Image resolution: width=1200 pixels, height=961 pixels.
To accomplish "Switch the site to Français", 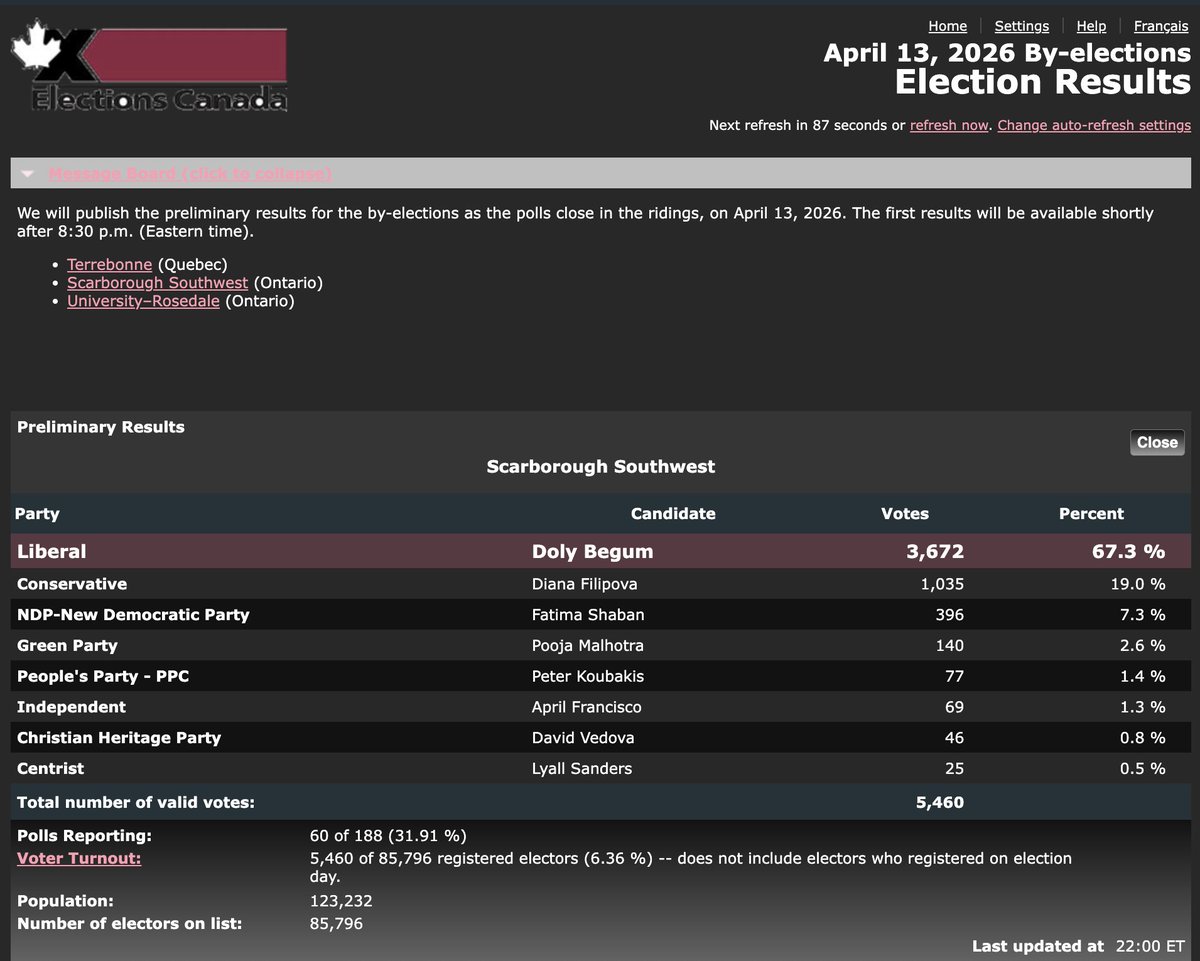I will pos(1161,26).
